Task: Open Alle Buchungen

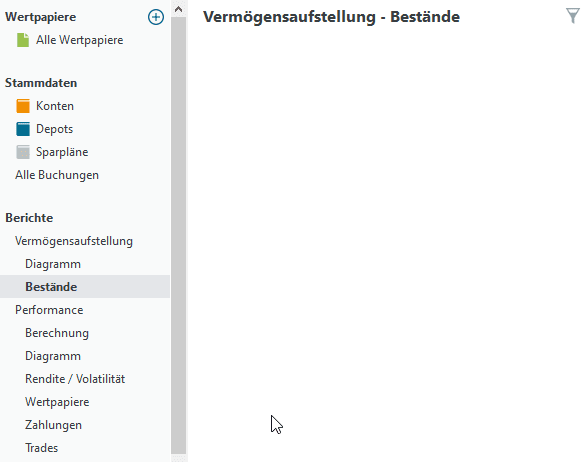Action: click(x=57, y=175)
